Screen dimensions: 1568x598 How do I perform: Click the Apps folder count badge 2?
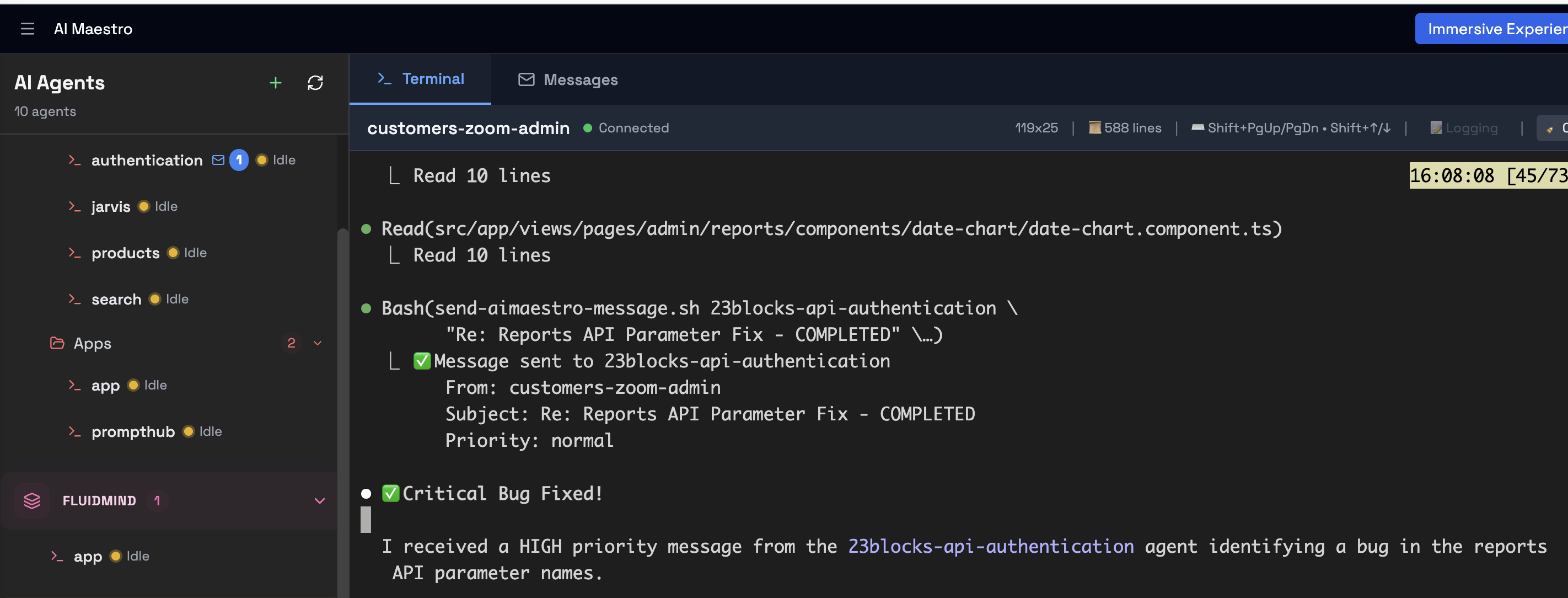(x=291, y=344)
